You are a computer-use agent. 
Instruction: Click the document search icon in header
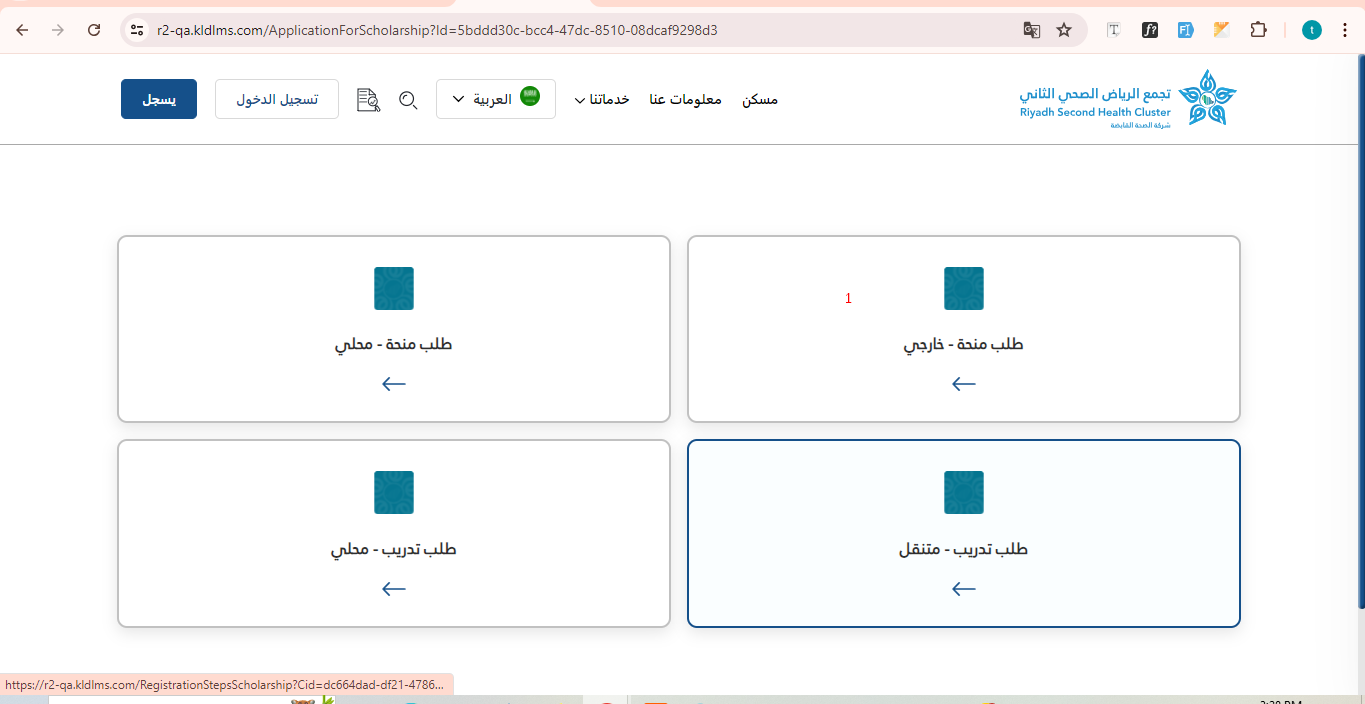(x=368, y=100)
